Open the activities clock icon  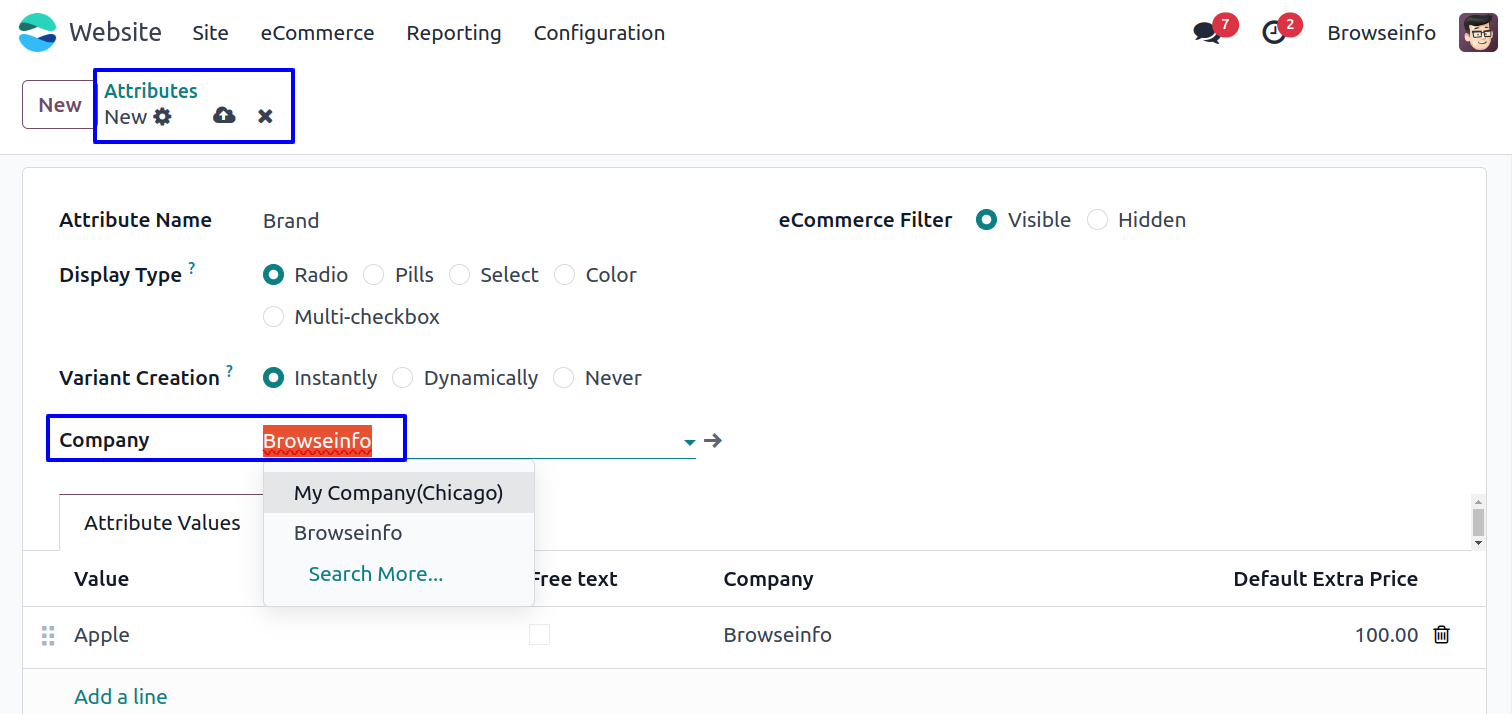tap(1273, 33)
